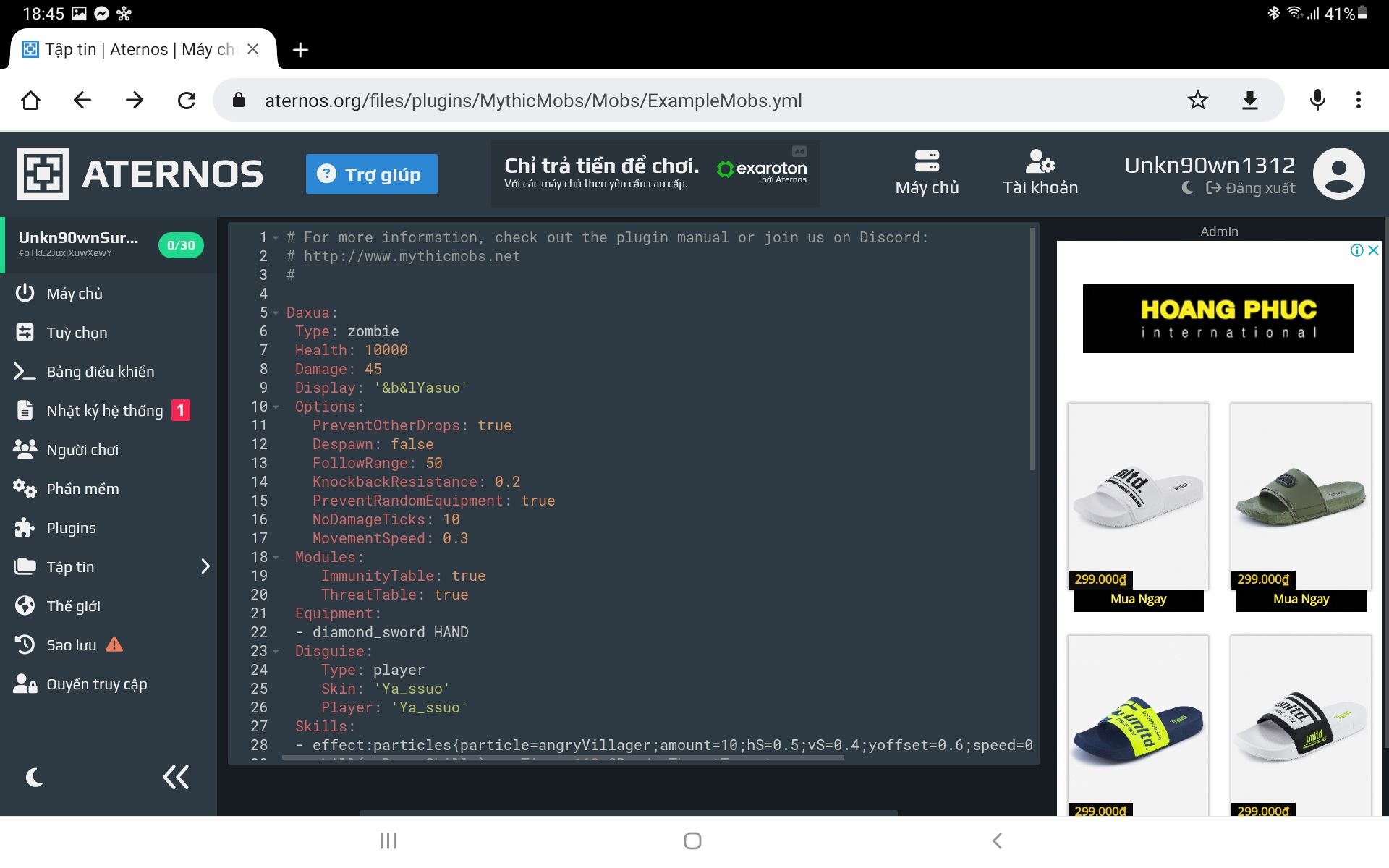The height and width of the screenshot is (868, 1389).
Task: Collapse the Options section on line 10
Action: coord(276,407)
